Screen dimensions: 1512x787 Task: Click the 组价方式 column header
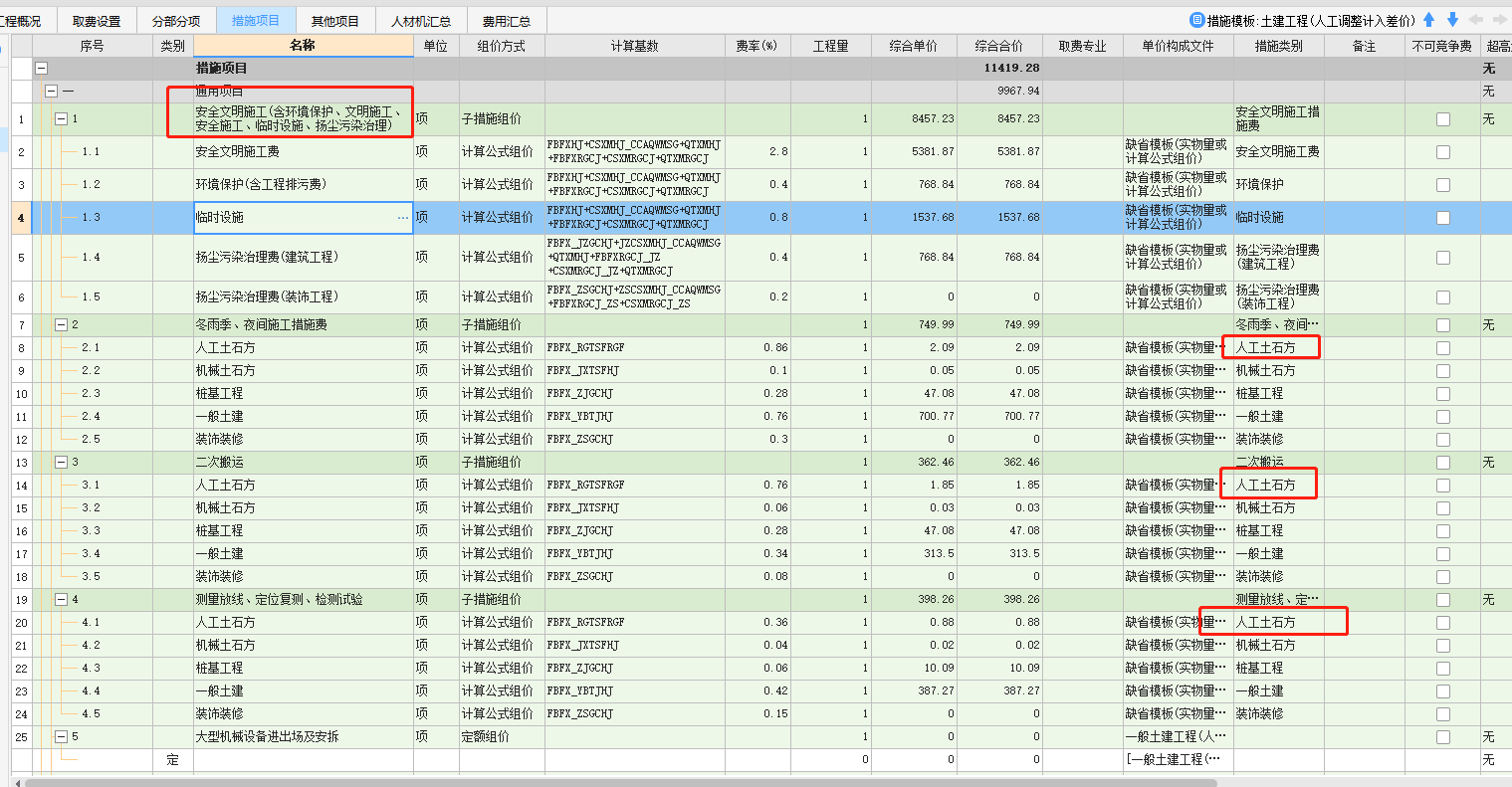pyautogui.click(x=502, y=46)
